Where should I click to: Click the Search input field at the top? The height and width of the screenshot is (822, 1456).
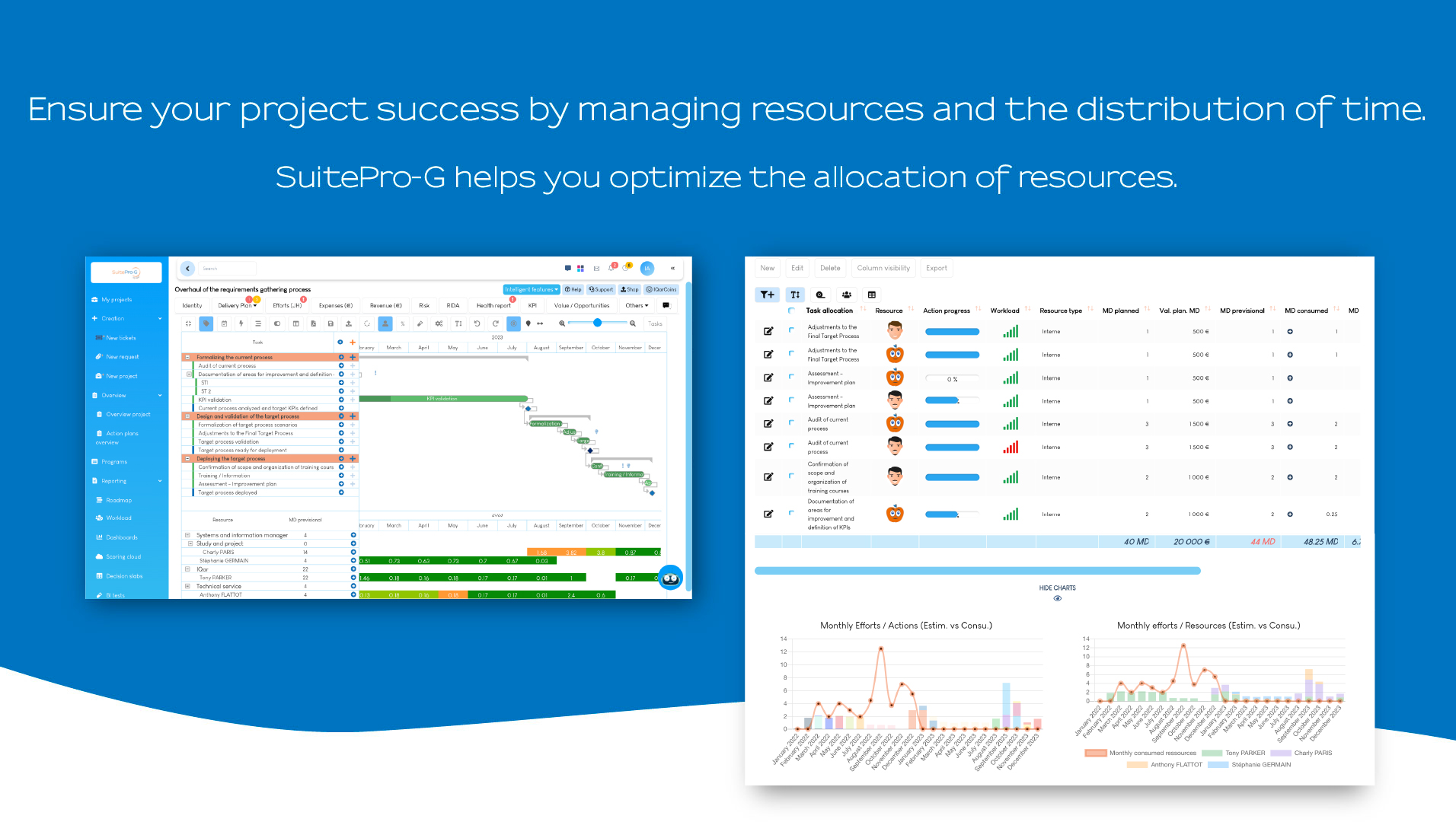click(x=227, y=269)
